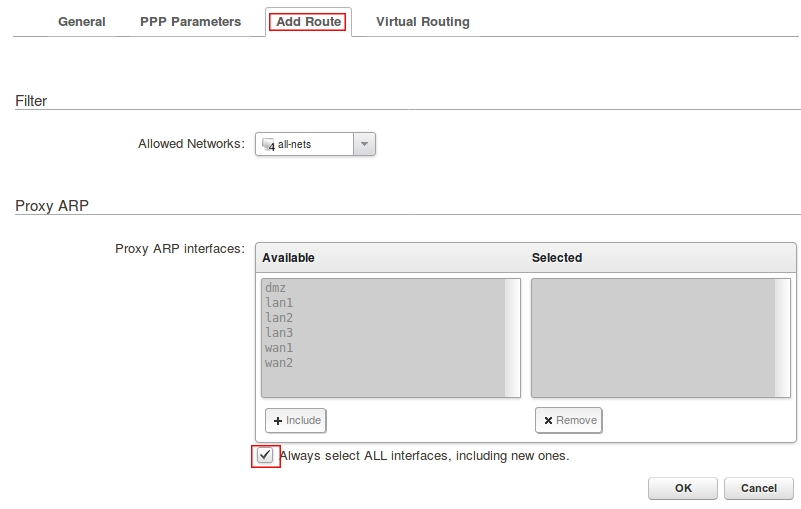Select lan3 in the Available list
Viewport: 801px width, 509px height.
coord(279,333)
